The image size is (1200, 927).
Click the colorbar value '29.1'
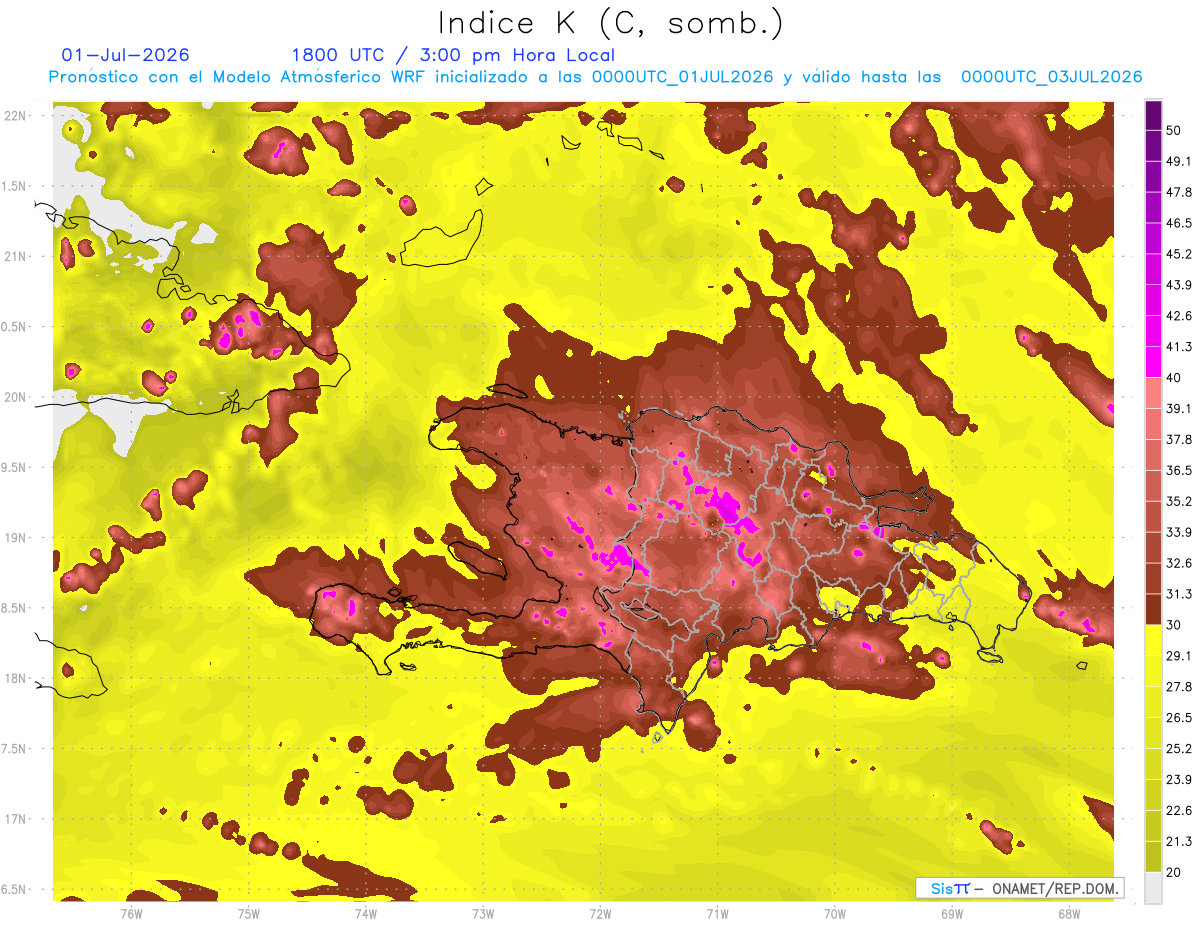(x=1179, y=656)
